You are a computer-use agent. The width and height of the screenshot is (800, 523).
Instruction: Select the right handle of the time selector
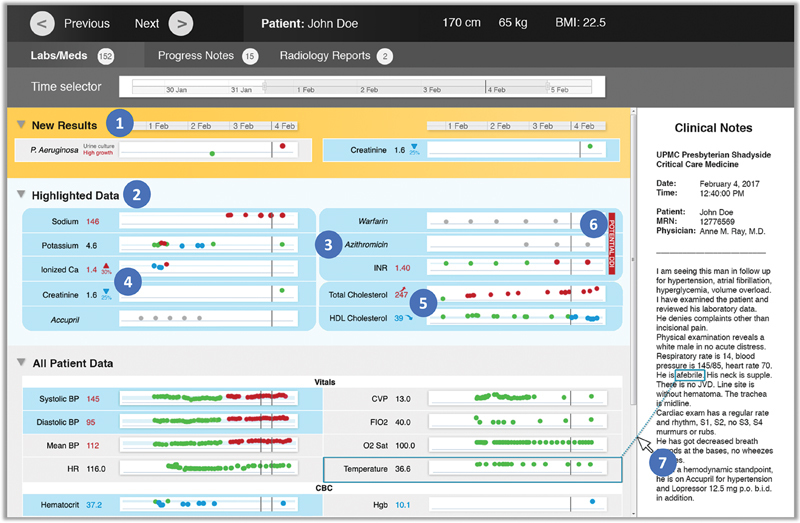(x=547, y=86)
